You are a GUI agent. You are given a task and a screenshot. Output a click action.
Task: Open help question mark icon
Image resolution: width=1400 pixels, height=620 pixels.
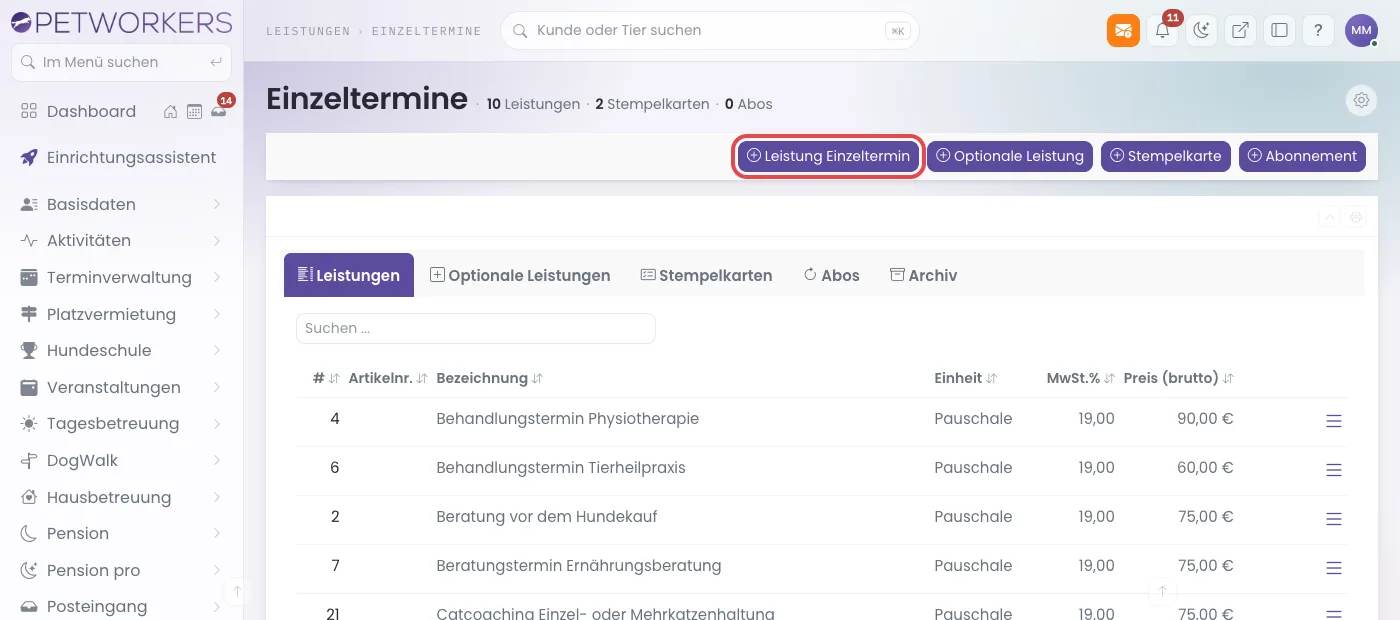pyautogui.click(x=1318, y=30)
